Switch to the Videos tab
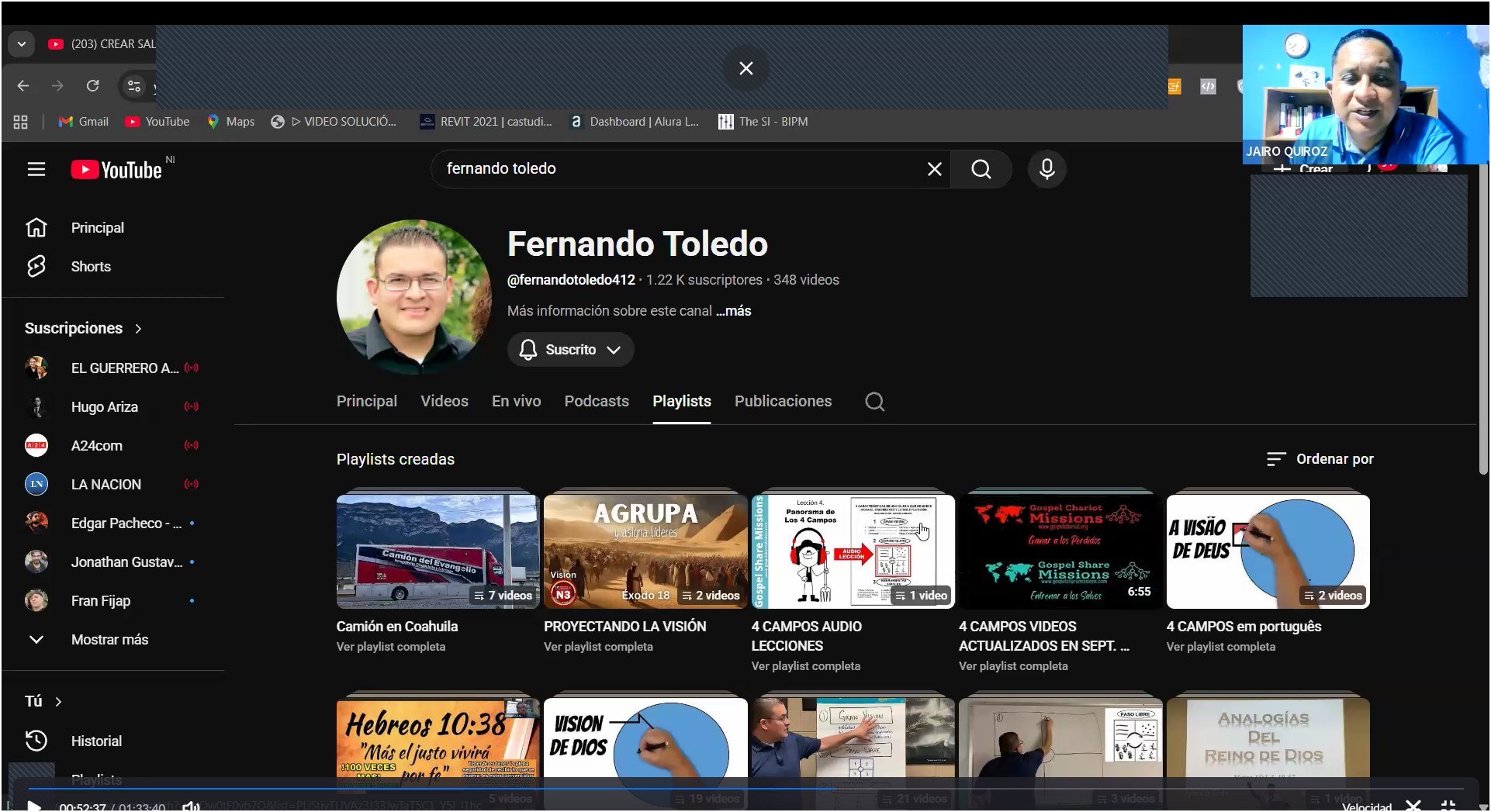Viewport: 1491px width, 812px height. (x=445, y=402)
